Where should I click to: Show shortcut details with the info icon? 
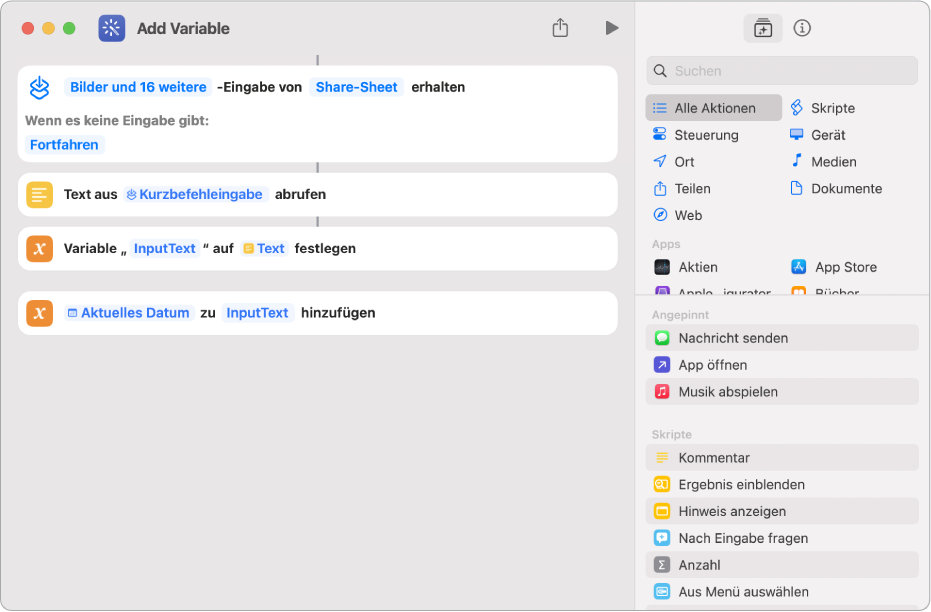click(802, 28)
